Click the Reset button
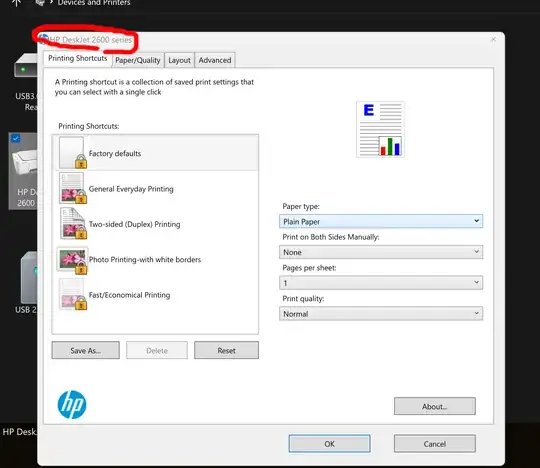This screenshot has height=468, width=540. pos(226,350)
